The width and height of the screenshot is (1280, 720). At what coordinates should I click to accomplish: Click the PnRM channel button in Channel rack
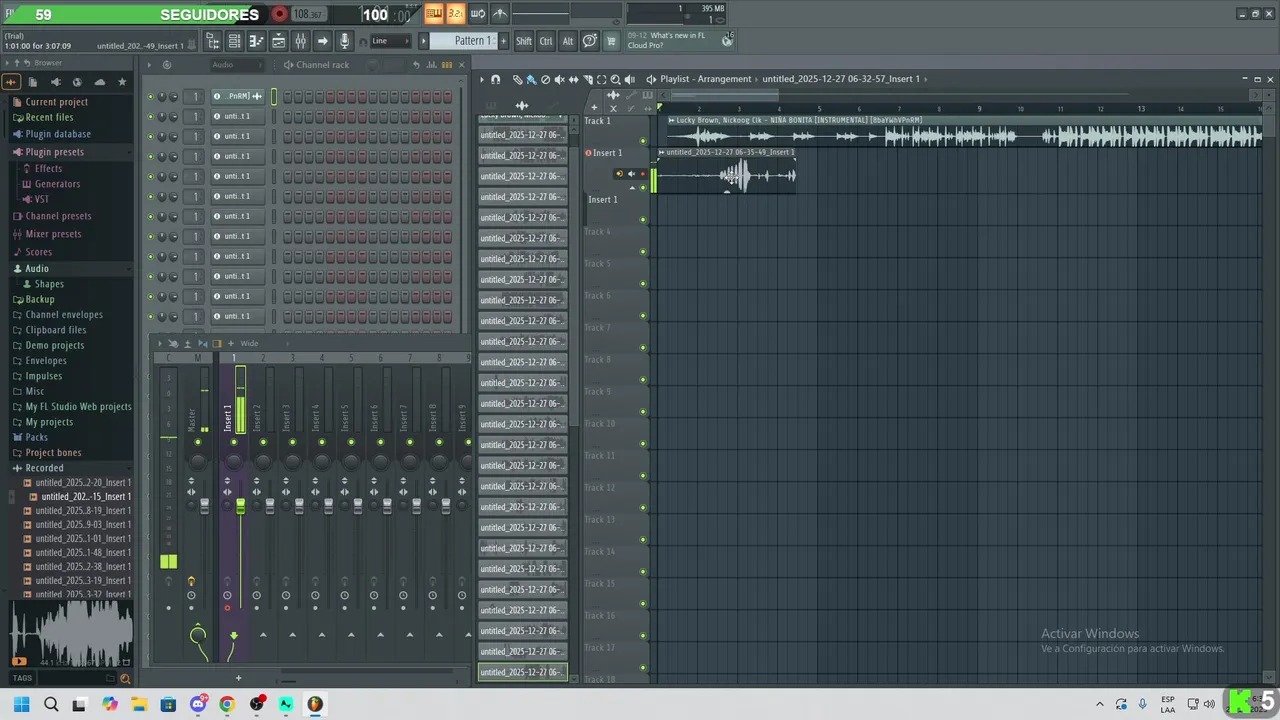tap(238, 97)
